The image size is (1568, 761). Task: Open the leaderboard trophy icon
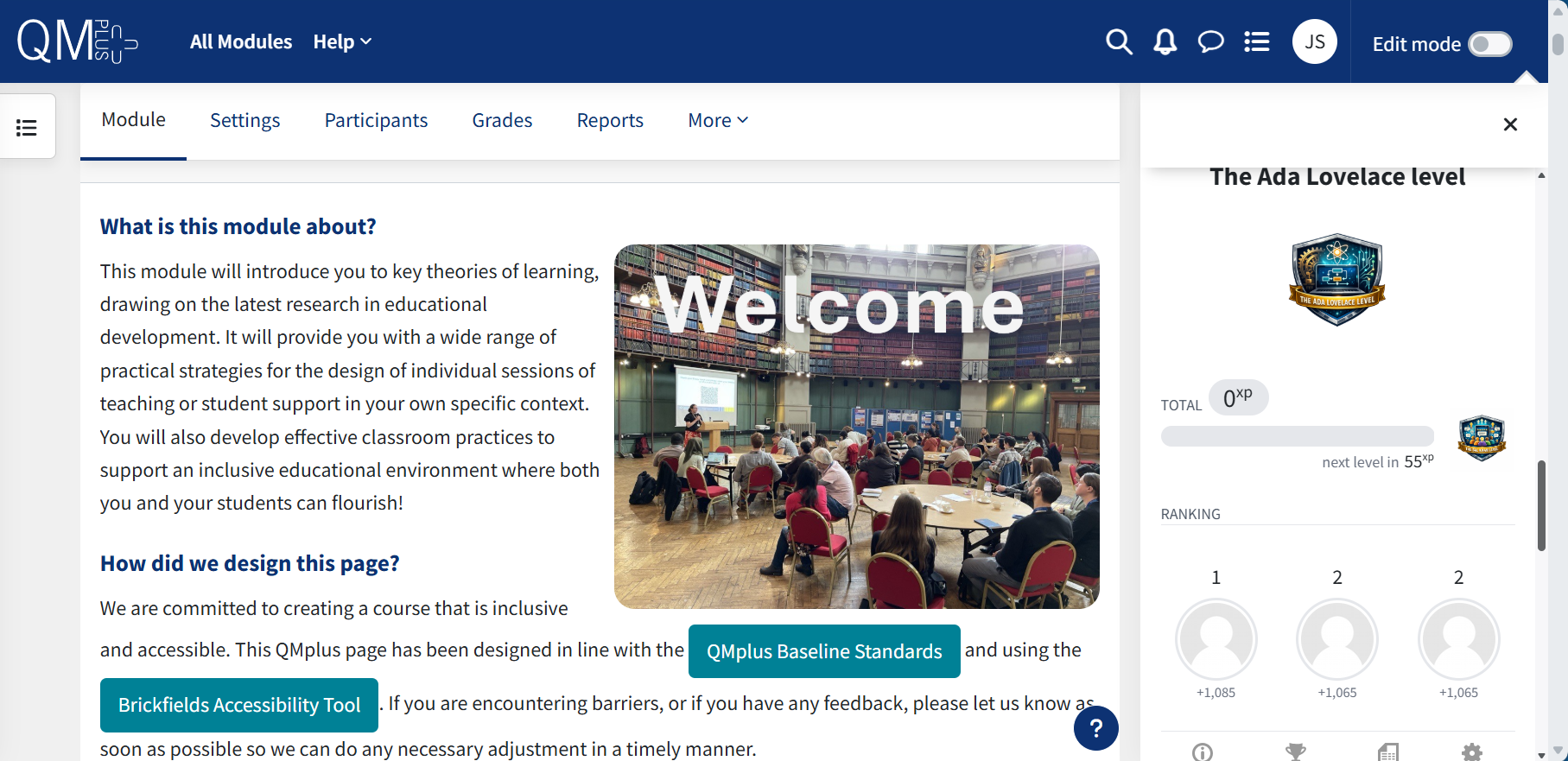point(1295,752)
